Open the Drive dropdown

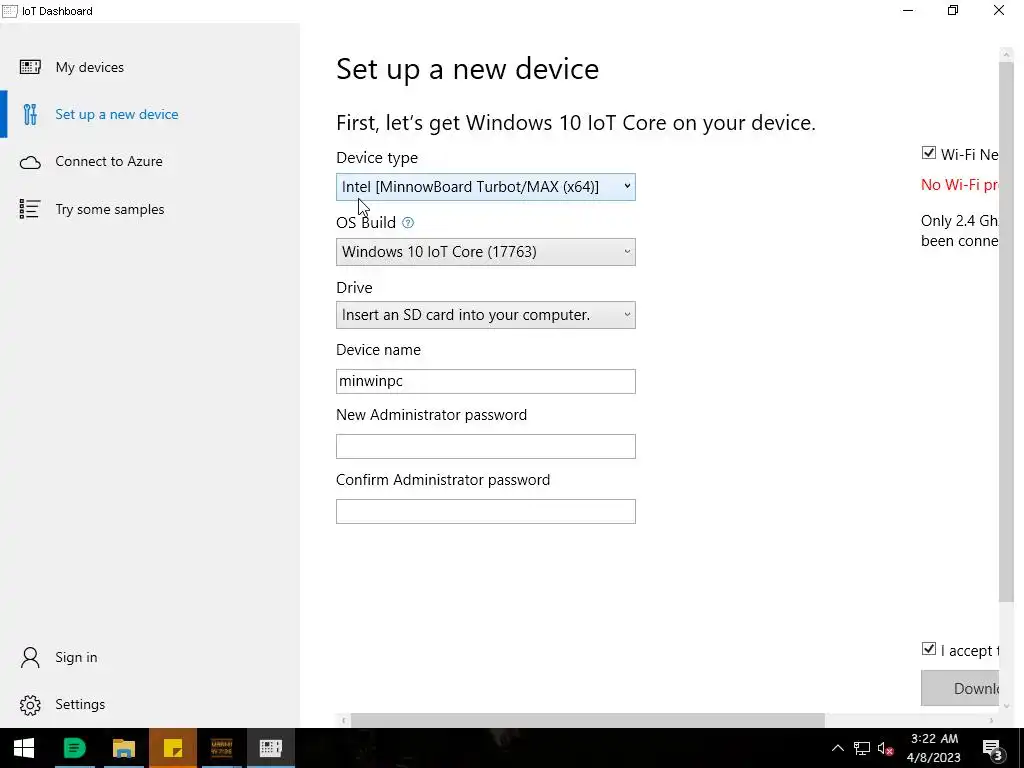pos(486,315)
